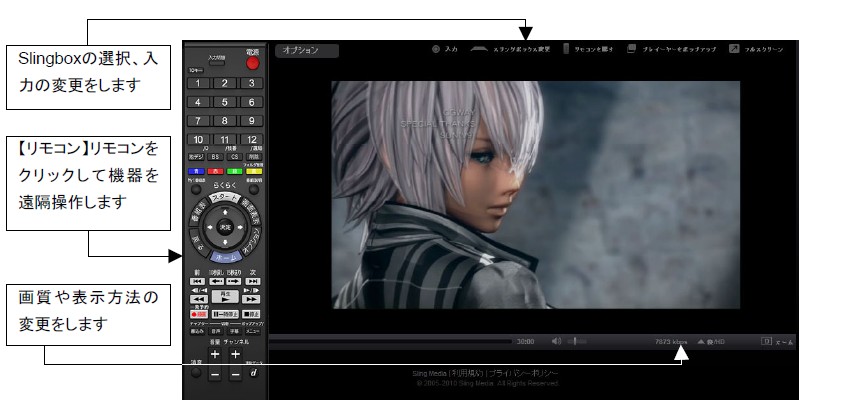Click the red 録画 record button on remote
This screenshot has width=843, height=405.
point(199,314)
